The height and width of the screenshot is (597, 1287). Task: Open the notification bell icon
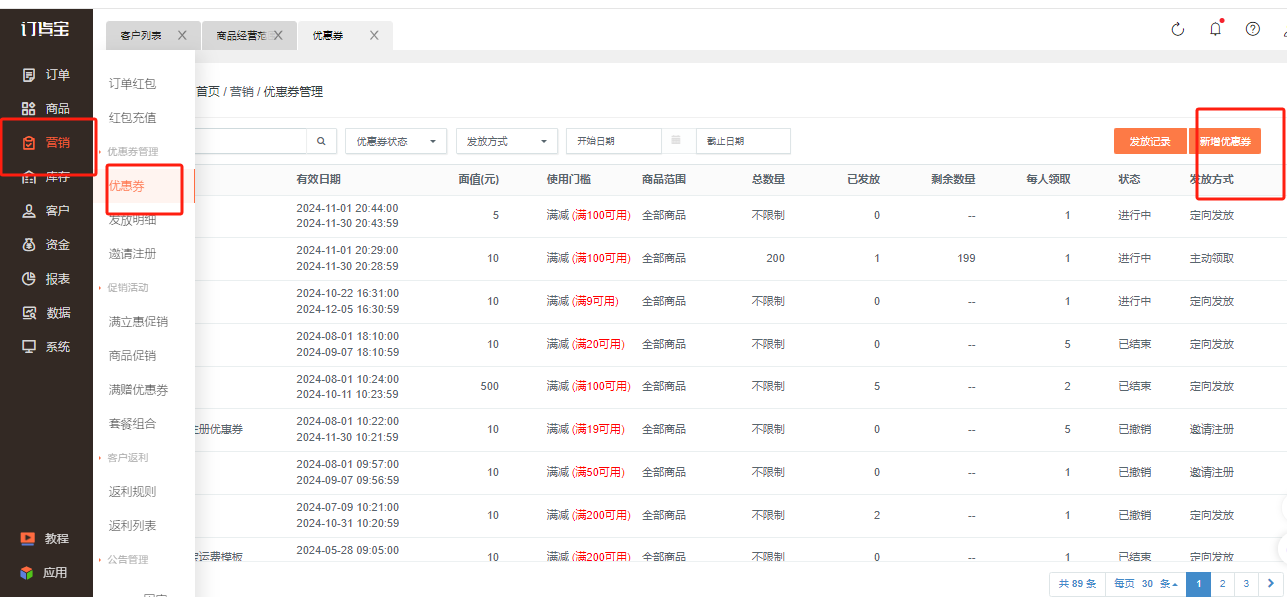click(x=1215, y=29)
